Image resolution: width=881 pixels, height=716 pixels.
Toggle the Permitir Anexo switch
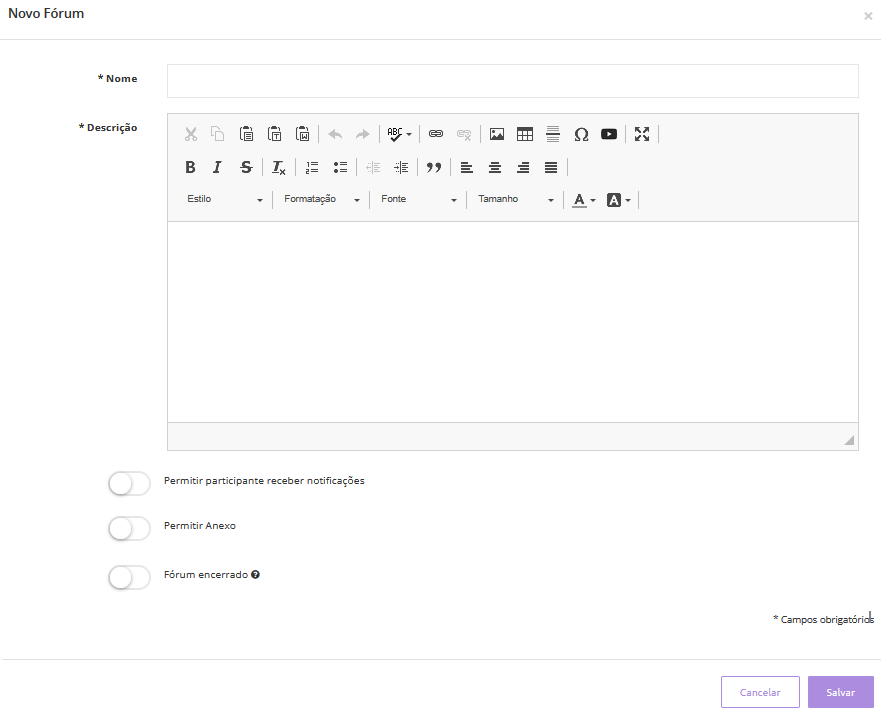point(129,528)
